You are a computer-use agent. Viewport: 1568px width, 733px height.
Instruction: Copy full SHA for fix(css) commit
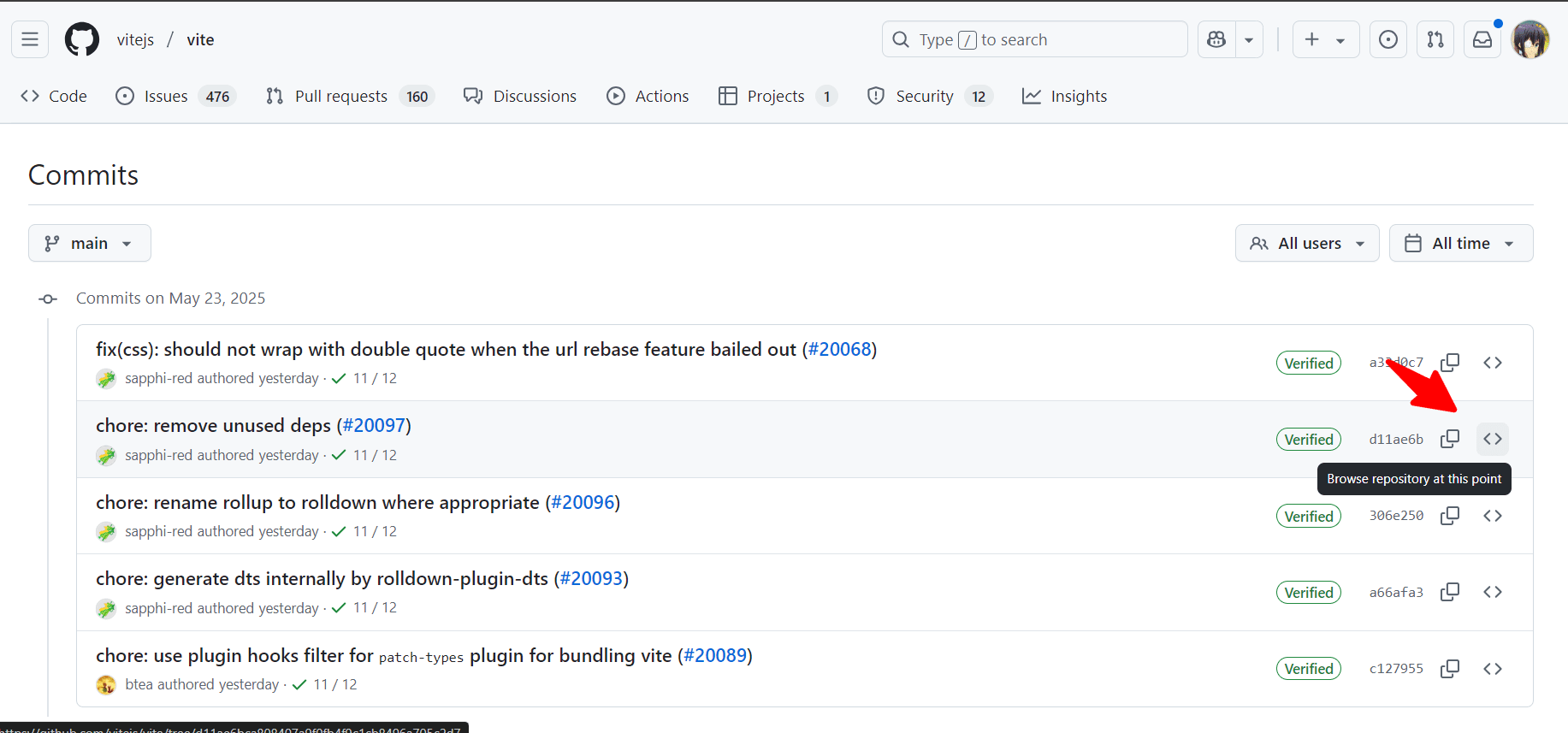1450,363
